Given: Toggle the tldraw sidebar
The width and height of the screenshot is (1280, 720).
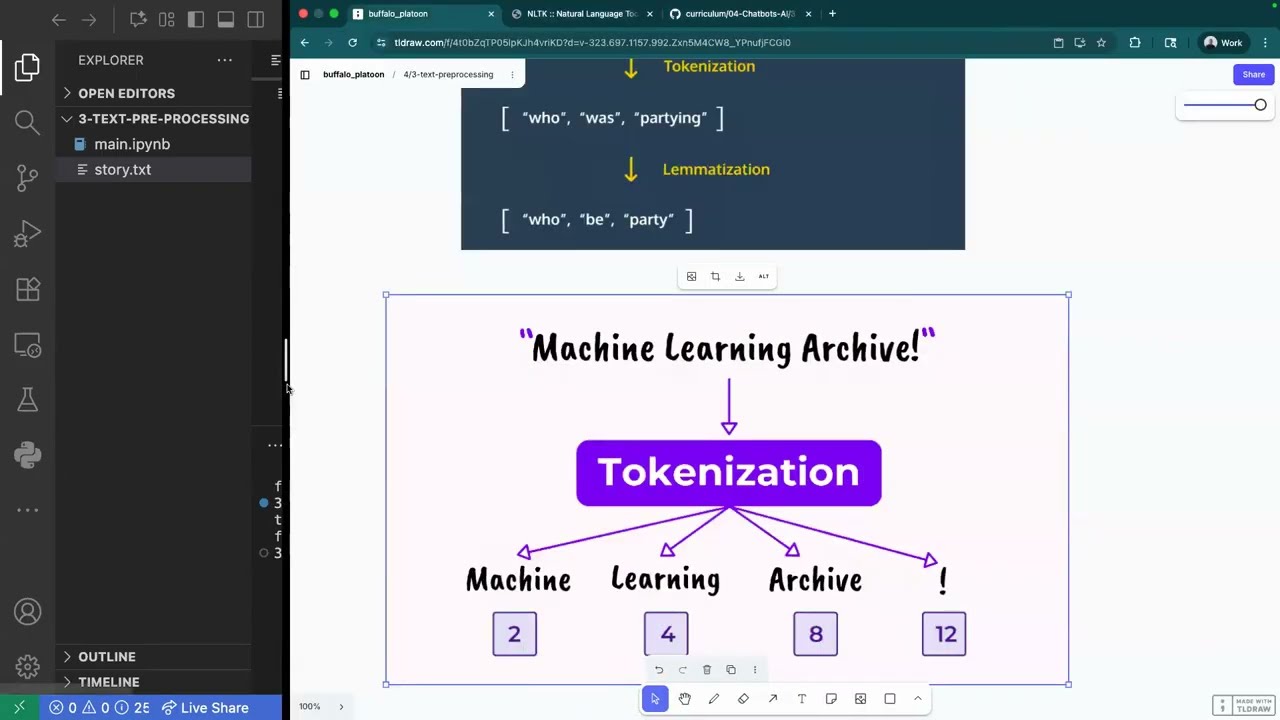Looking at the screenshot, I should point(305,74).
